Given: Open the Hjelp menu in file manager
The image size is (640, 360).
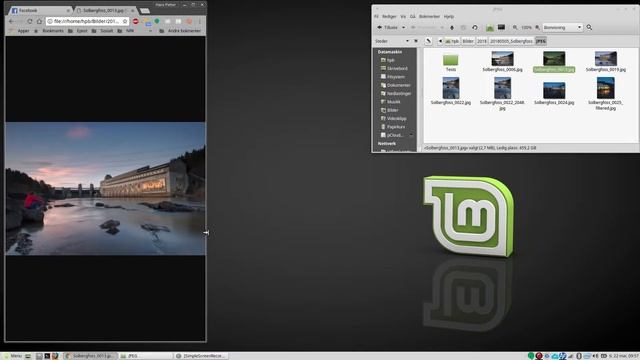Looking at the screenshot, I should 449,17.
